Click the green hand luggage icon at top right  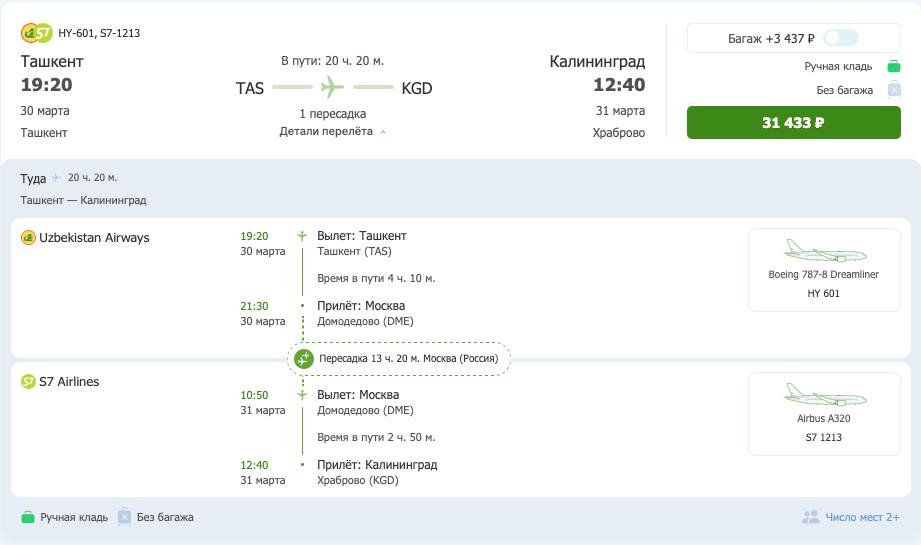[x=894, y=67]
